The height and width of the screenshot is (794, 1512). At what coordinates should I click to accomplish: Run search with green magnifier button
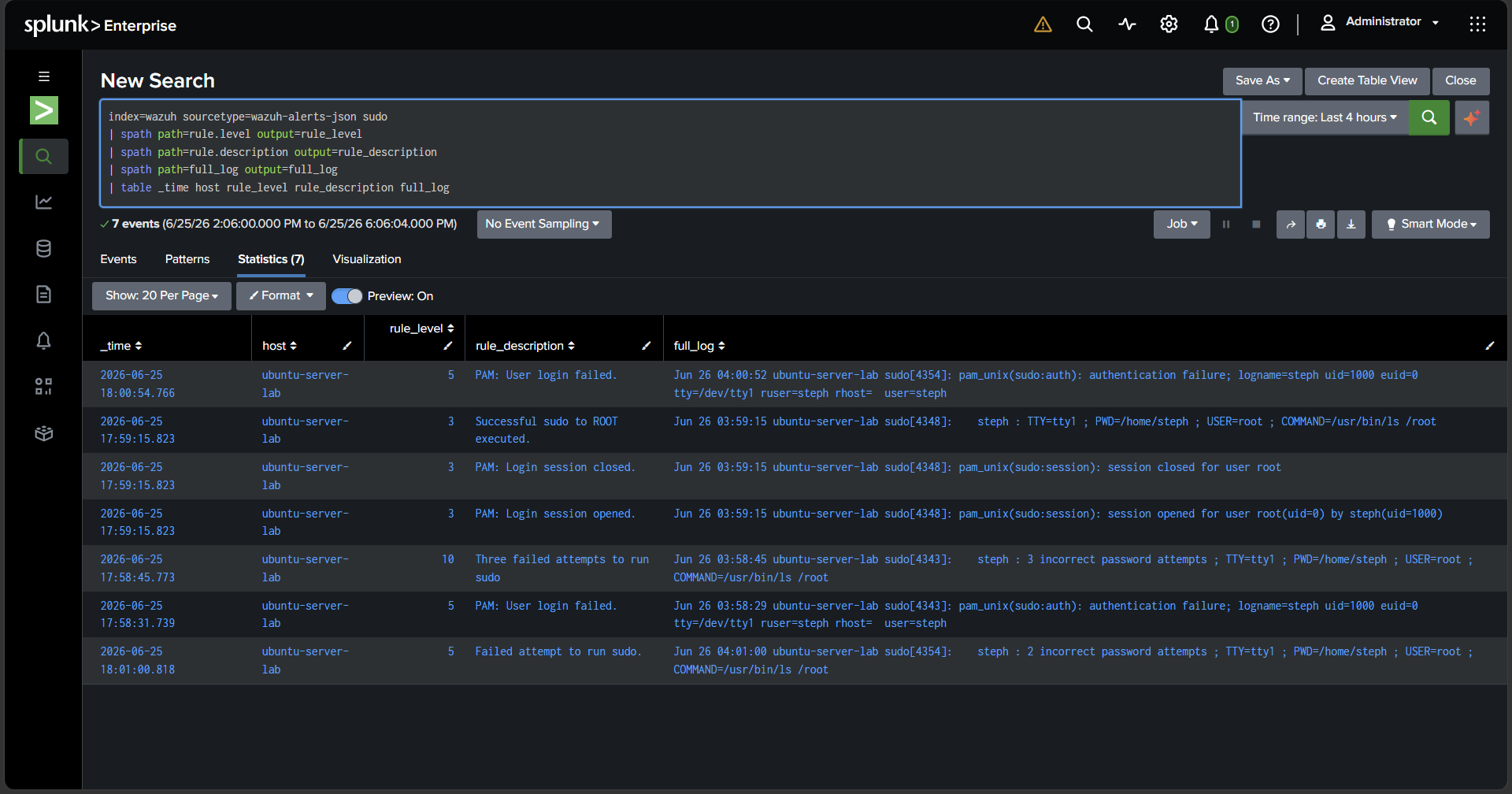pyautogui.click(x=1429, y=117)
